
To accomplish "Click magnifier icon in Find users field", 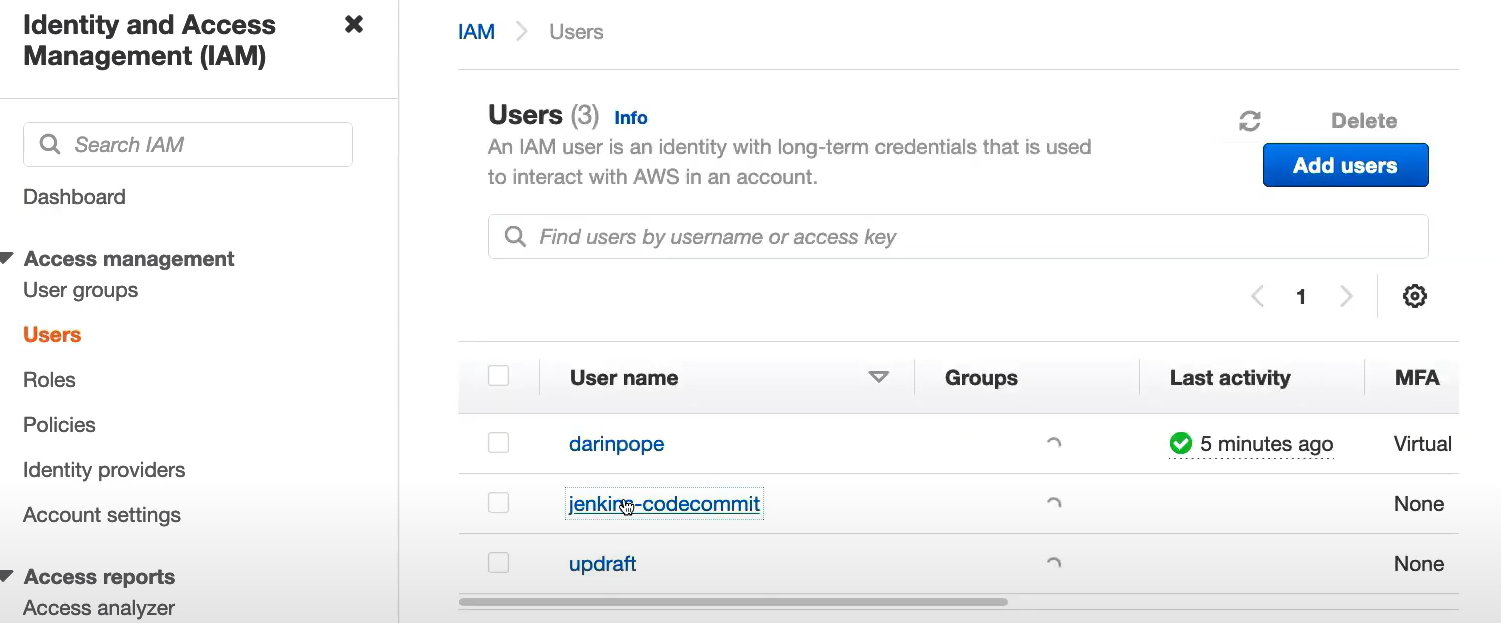I will (515, 237).
